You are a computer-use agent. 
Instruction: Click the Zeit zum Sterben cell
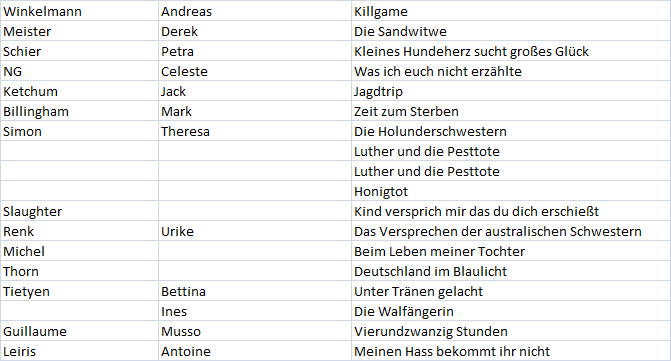pyautogui.click(x=511, y=111)
